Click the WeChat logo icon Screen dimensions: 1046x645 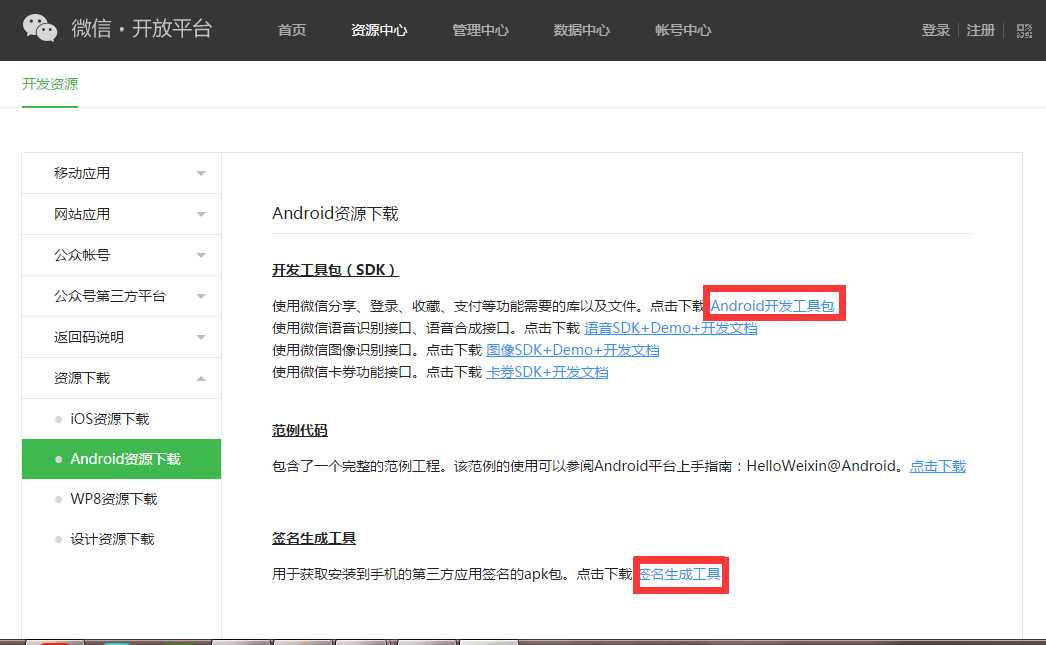40,28
